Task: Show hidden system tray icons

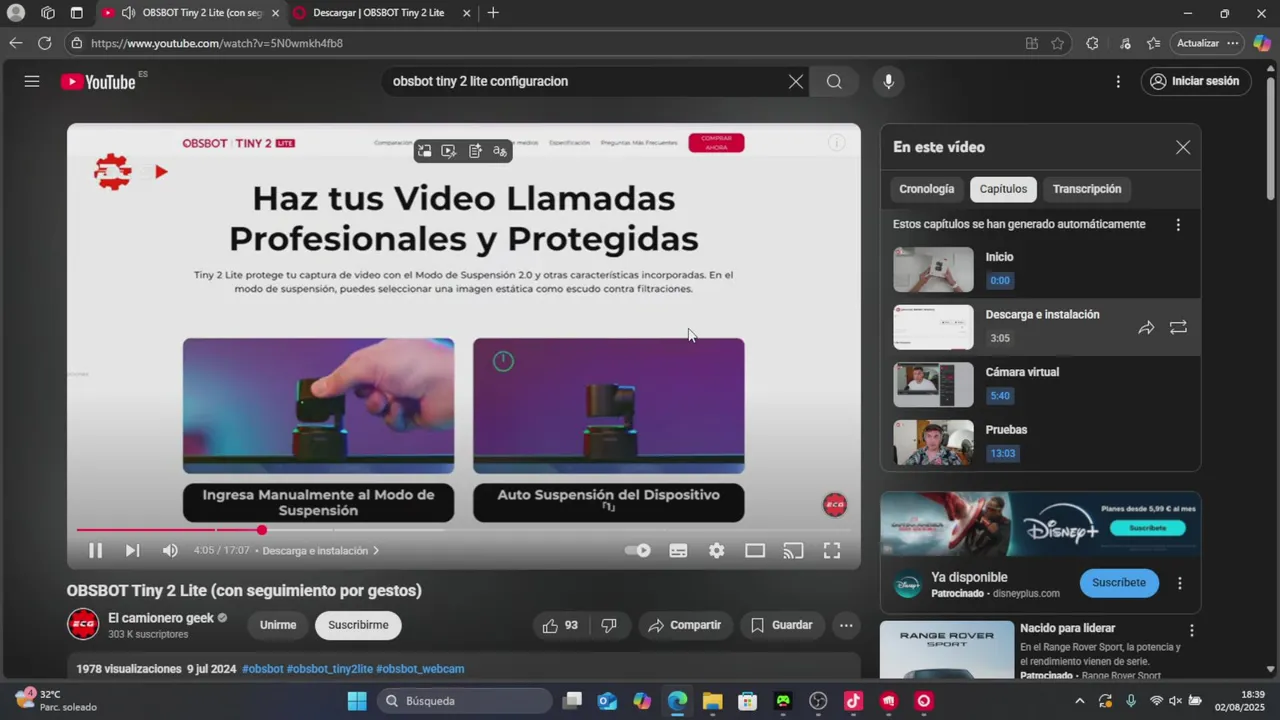Action: tap(1079, 701)
